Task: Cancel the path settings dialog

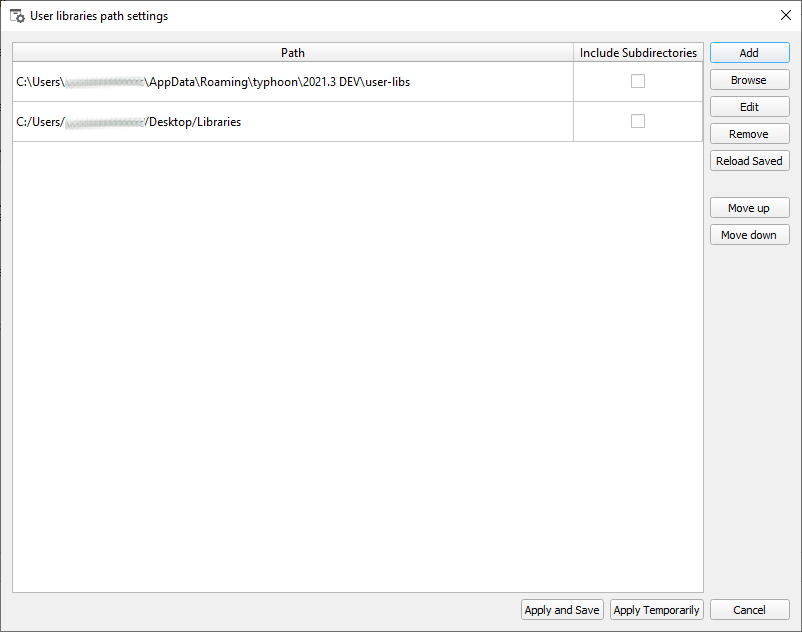Action: point(749,610)
